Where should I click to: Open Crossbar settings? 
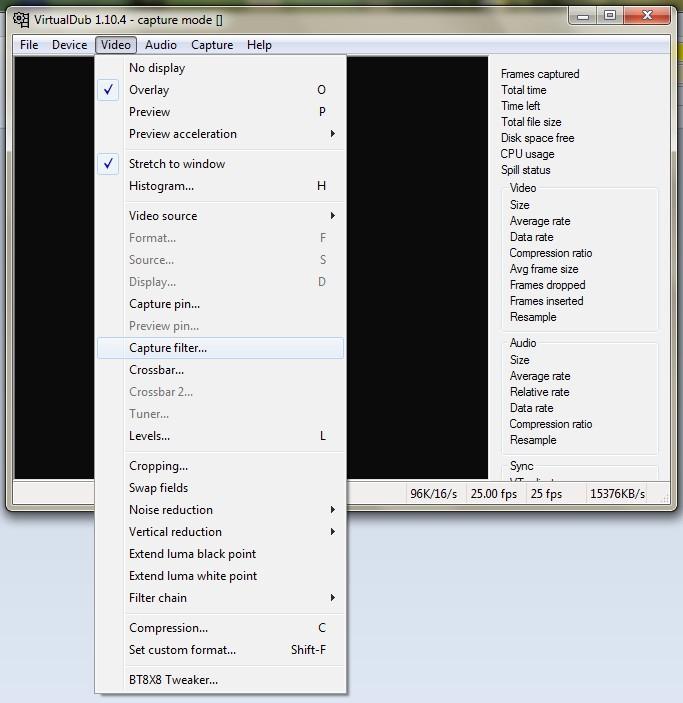220,370
